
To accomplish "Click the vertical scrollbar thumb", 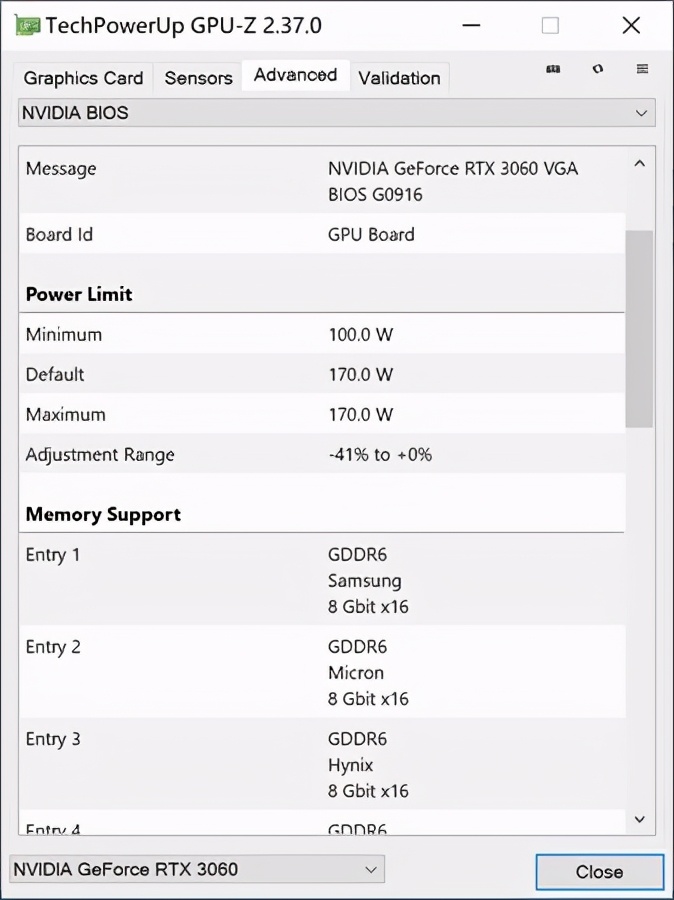I will coord(639,328).
